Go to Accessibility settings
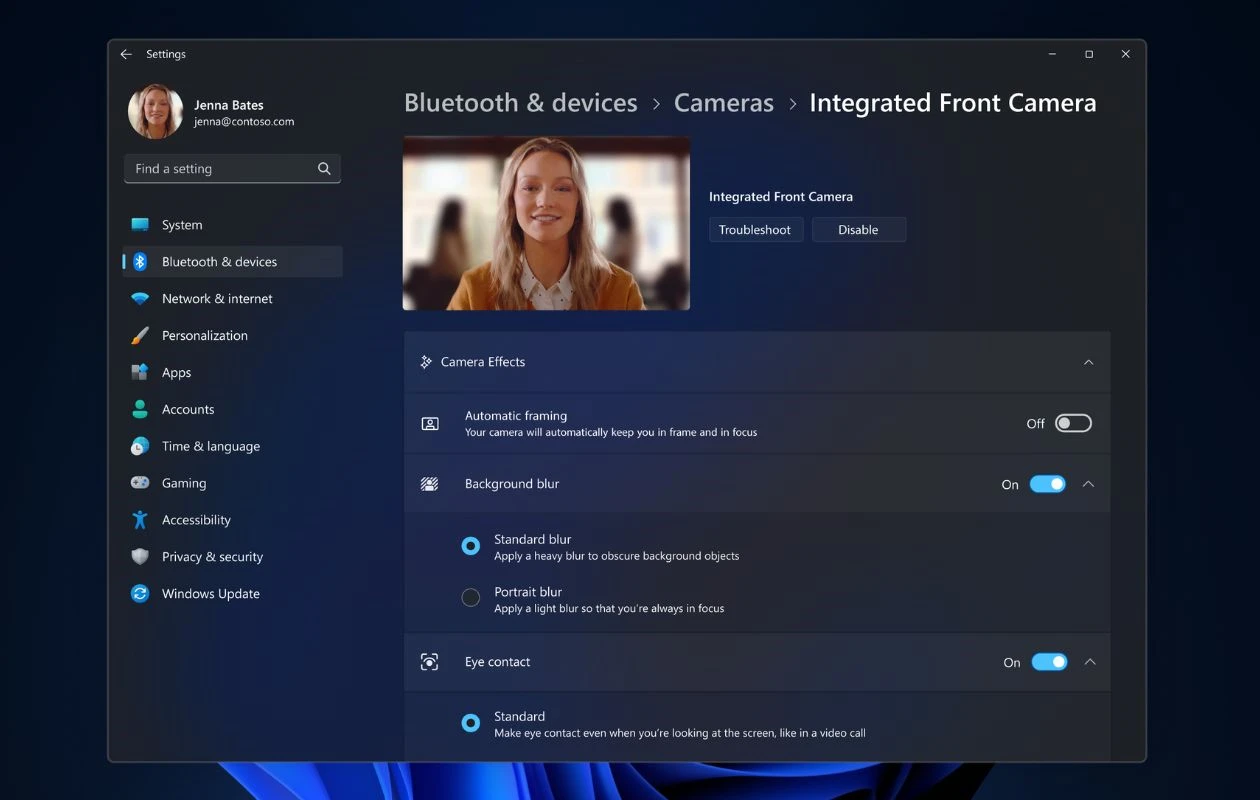 coord(232,520)
